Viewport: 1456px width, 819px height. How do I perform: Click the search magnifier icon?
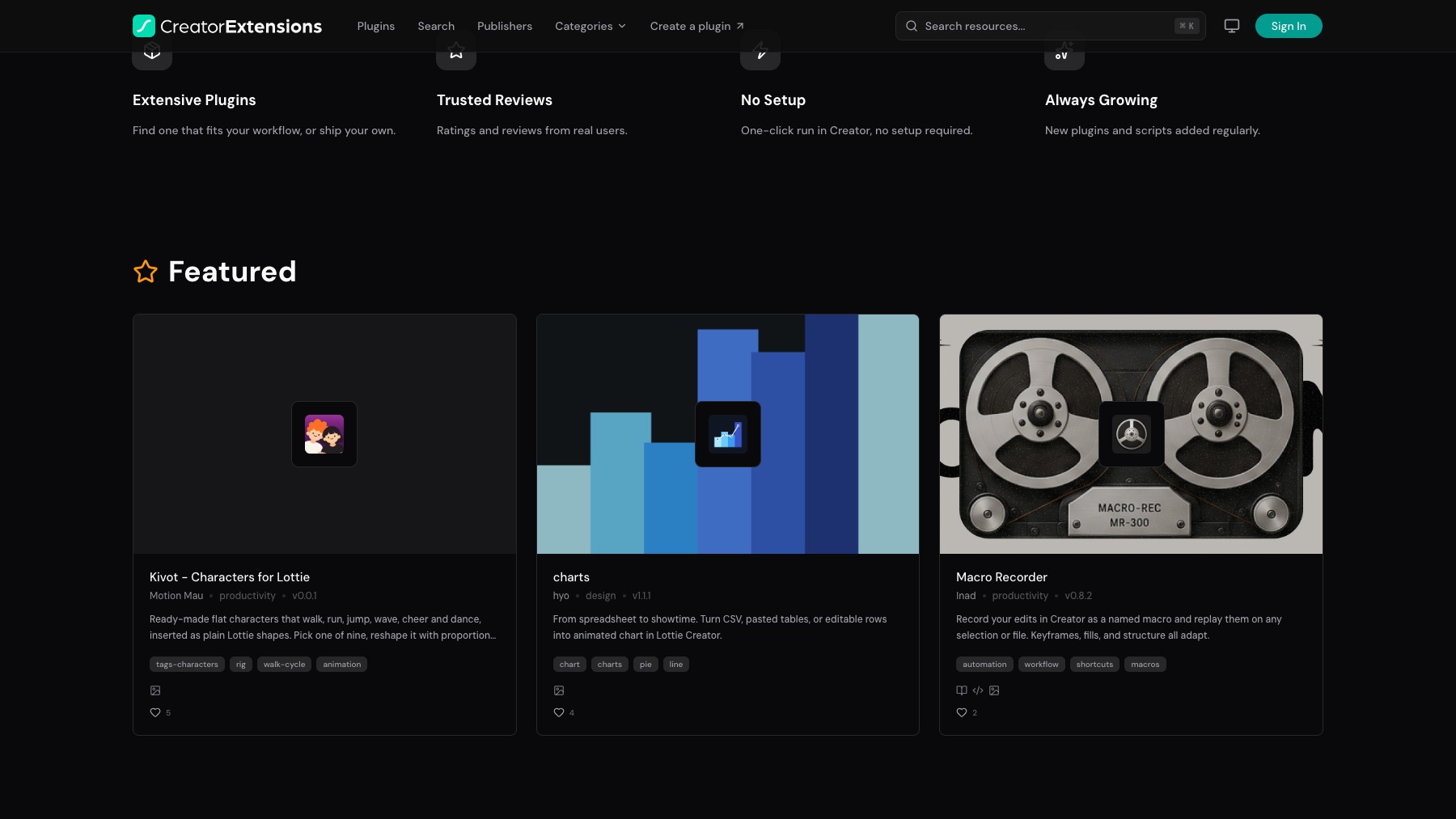912,26
